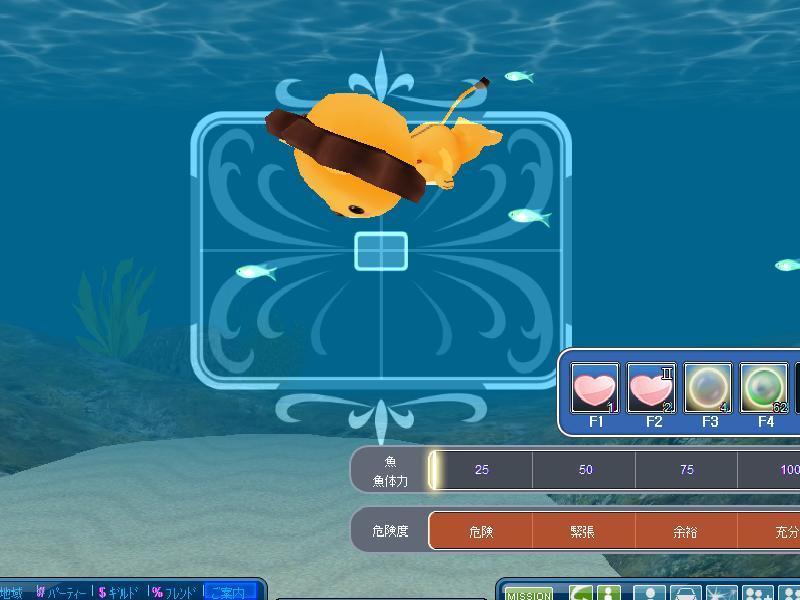Click the green arrow icon beside MISSION
This screenshot has height=600, width=800.
(581, 594)
